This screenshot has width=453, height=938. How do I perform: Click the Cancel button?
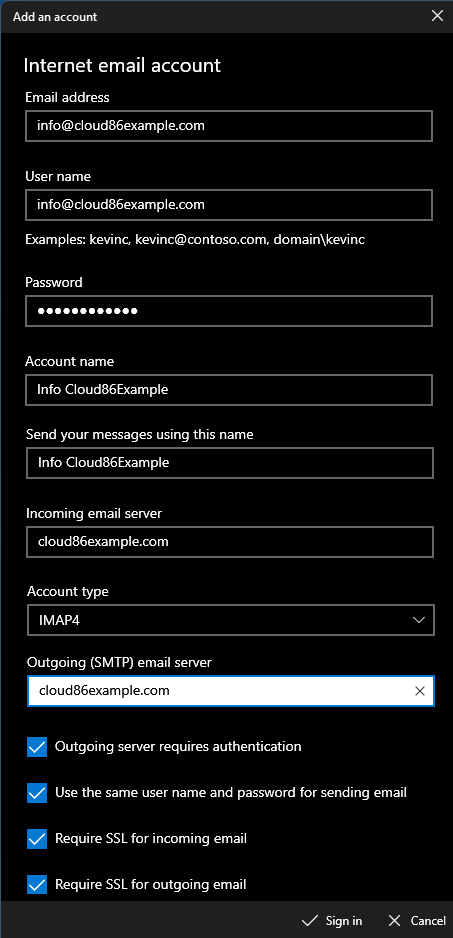(417, 920)
